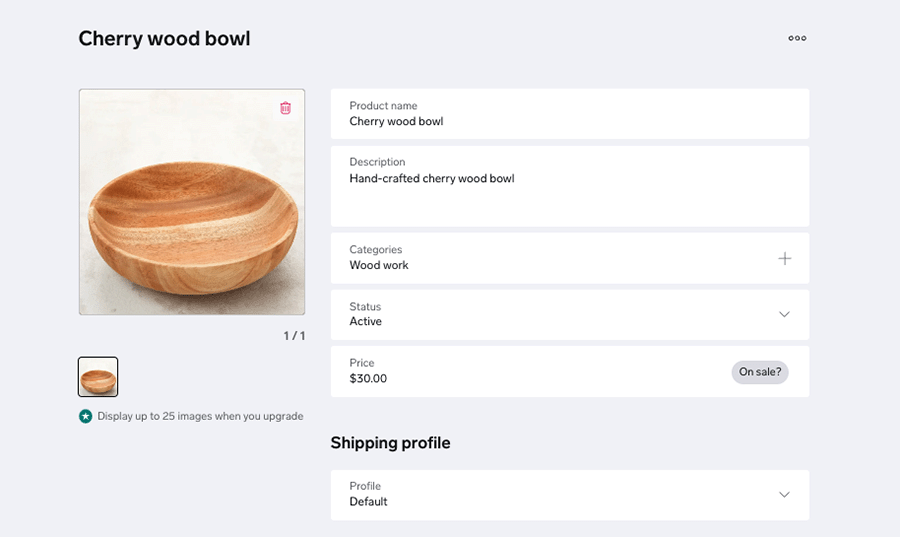
Task: Select the Wood work category value
Action: [379, 265]
